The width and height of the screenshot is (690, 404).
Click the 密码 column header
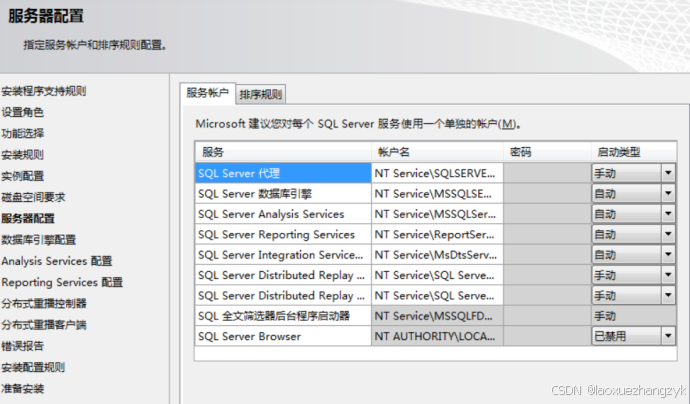tap(547, 152)
